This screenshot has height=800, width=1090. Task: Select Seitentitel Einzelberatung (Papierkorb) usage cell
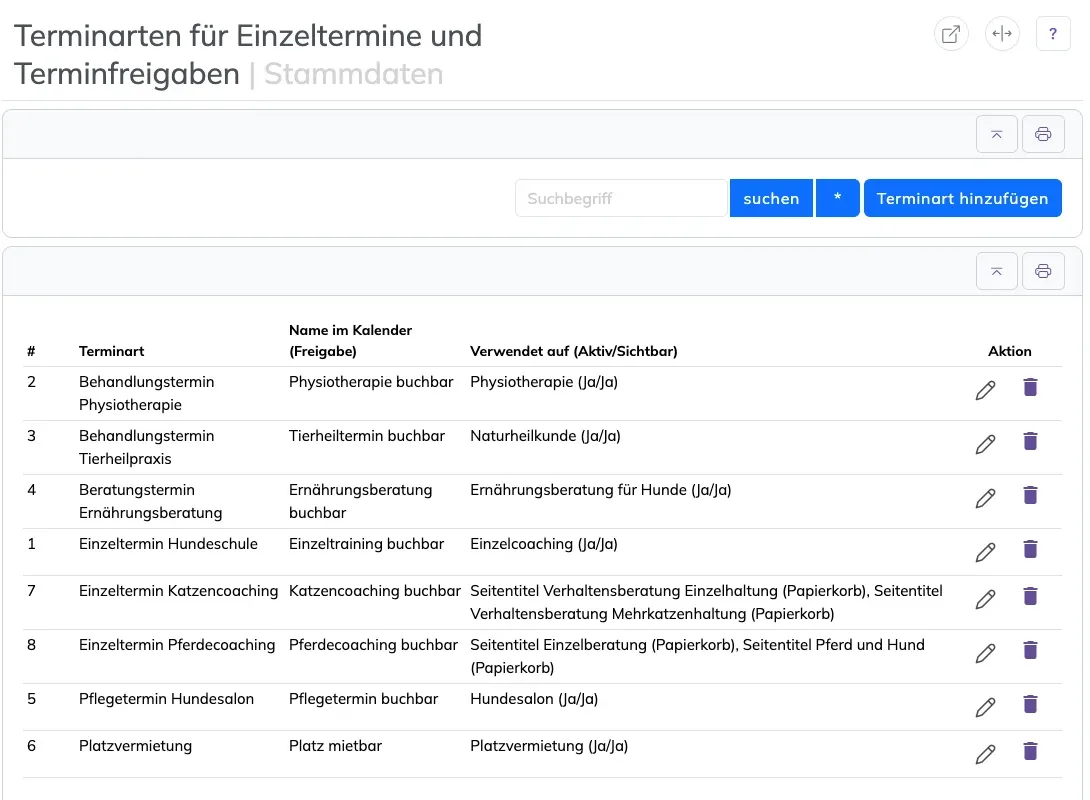pos(697,656)
